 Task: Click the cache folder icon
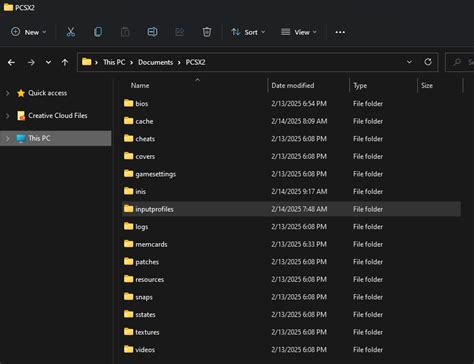[129, 121]
